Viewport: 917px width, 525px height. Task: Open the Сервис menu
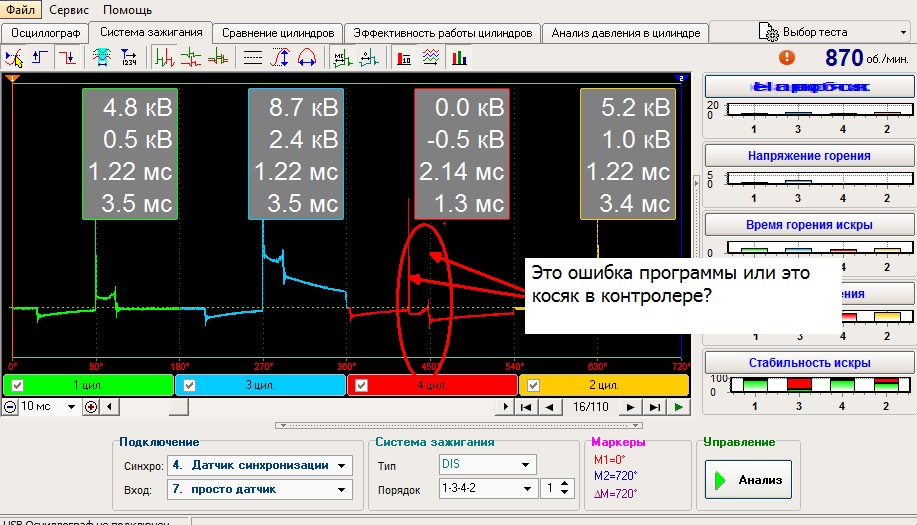click(x=69, y=10)
